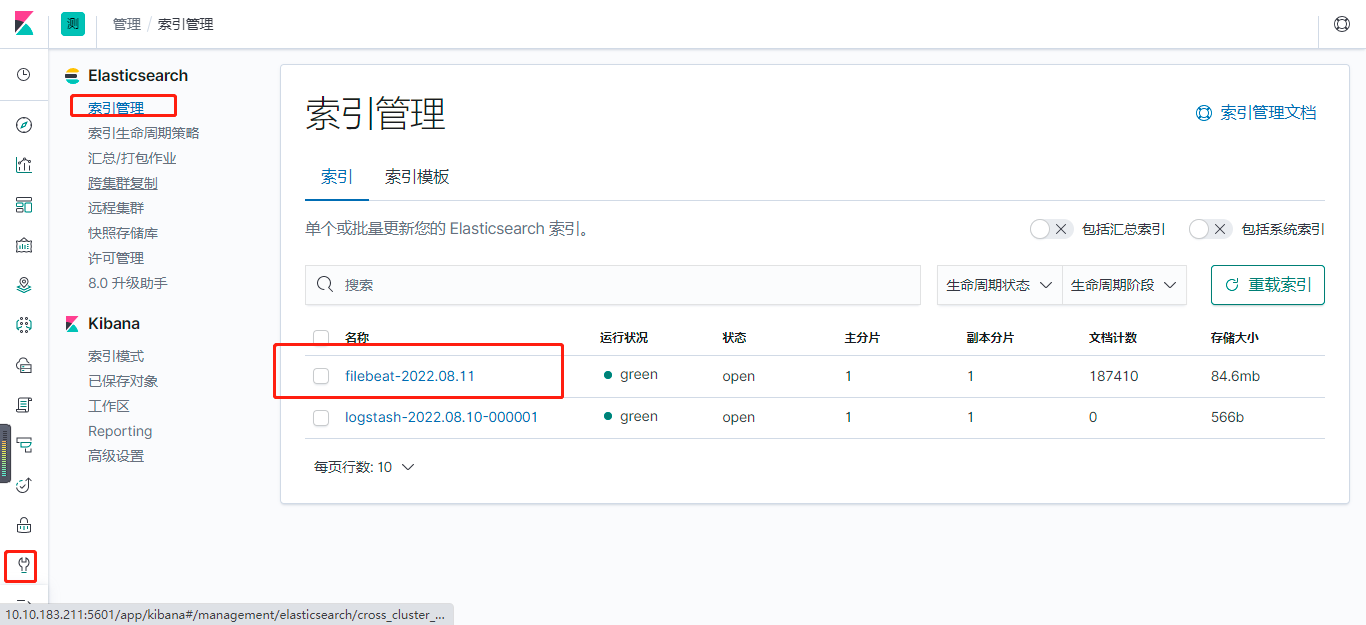This screenshot has width=1366, height=625.
Task: Open the 生命周期阶段 filter dropdown
Action: pos(1124,285)
